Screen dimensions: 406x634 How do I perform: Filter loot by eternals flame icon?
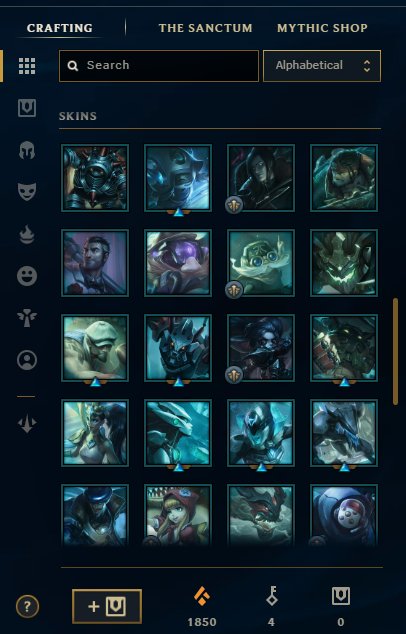point(27,235)
